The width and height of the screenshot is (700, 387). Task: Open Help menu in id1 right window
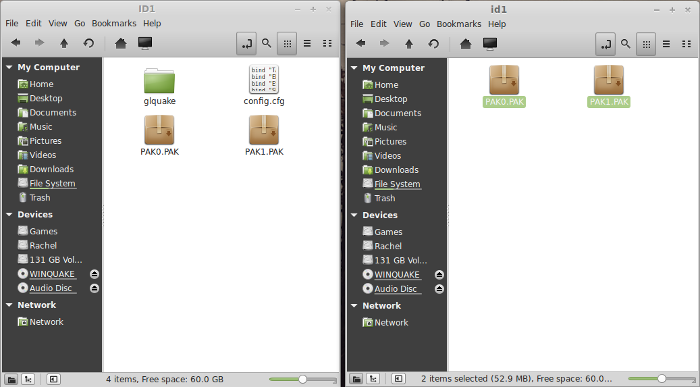pos(497,24)
